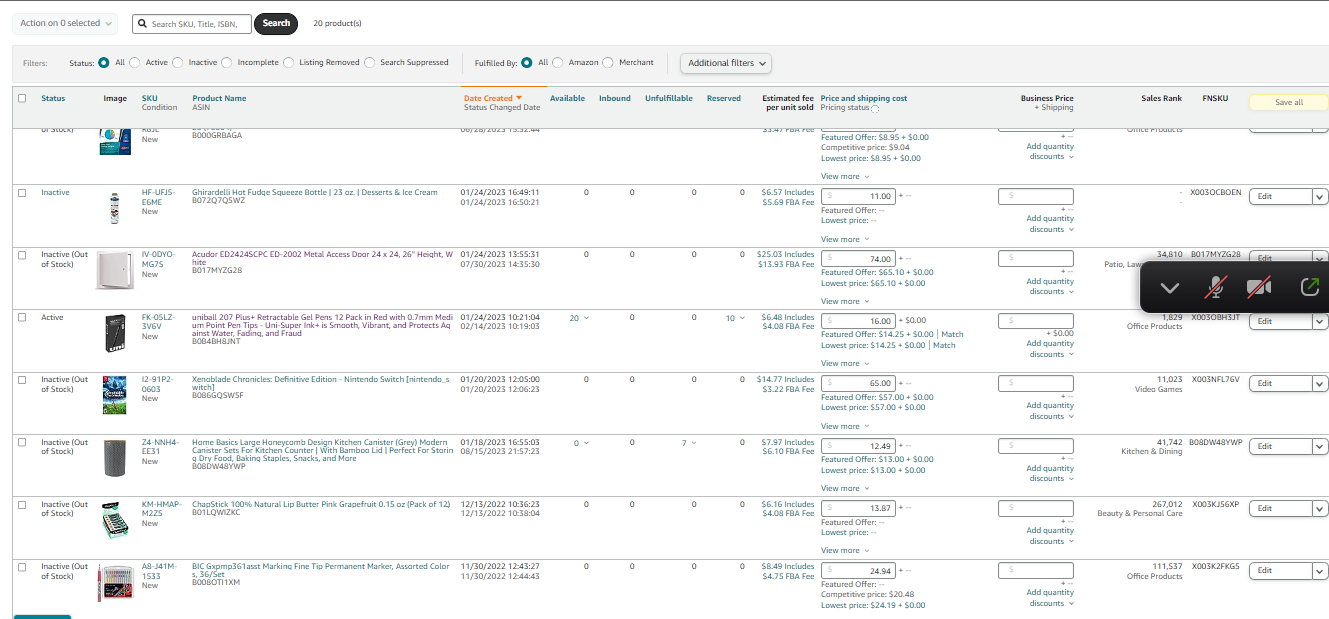
Task: Open Edit dropdown arrow for ChapStick row
Action: pos(1320,509)
